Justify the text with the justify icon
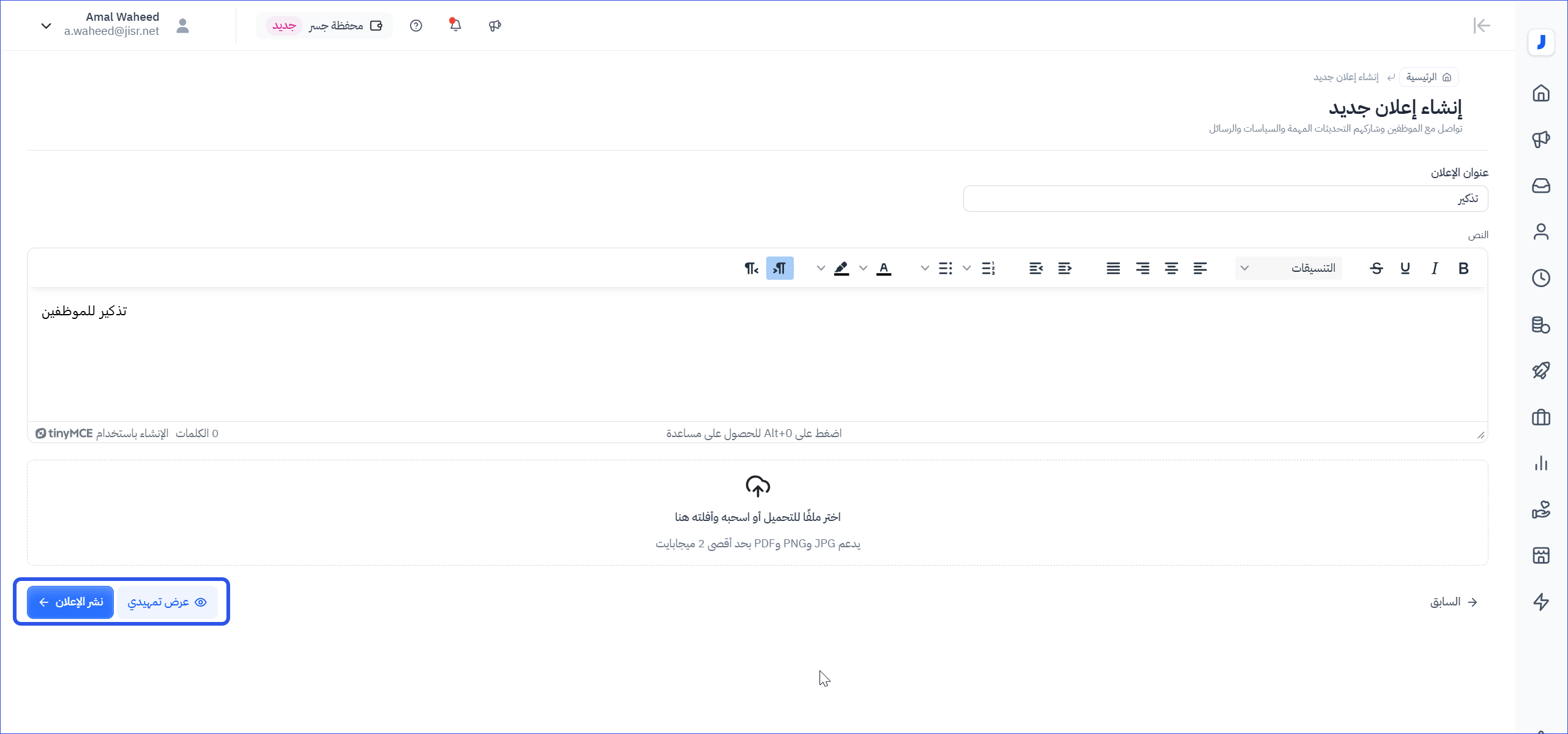1568x734 pixels. [1113, 268]
